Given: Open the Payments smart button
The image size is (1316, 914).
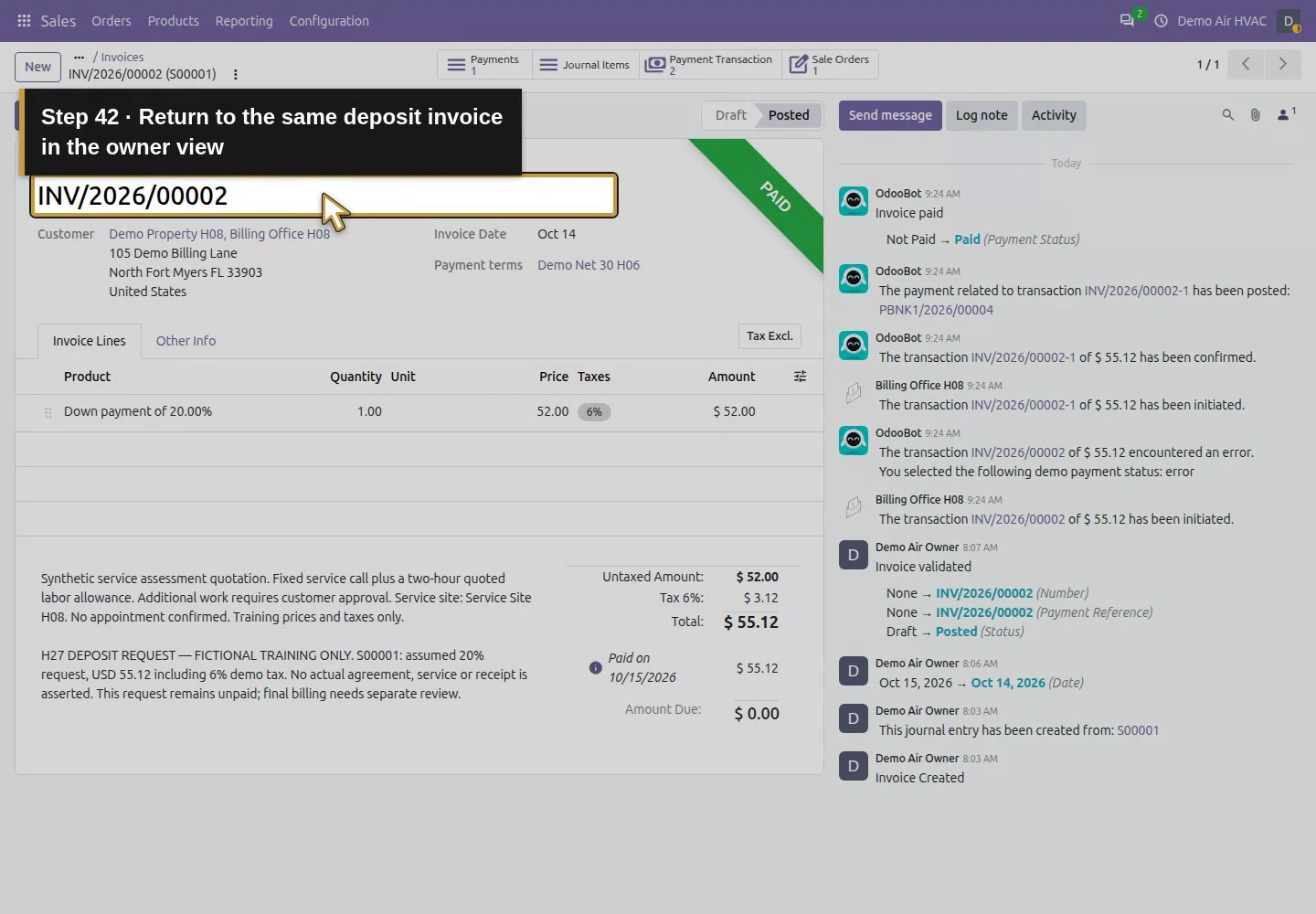Looking at the screenshot, I should 484,65.
